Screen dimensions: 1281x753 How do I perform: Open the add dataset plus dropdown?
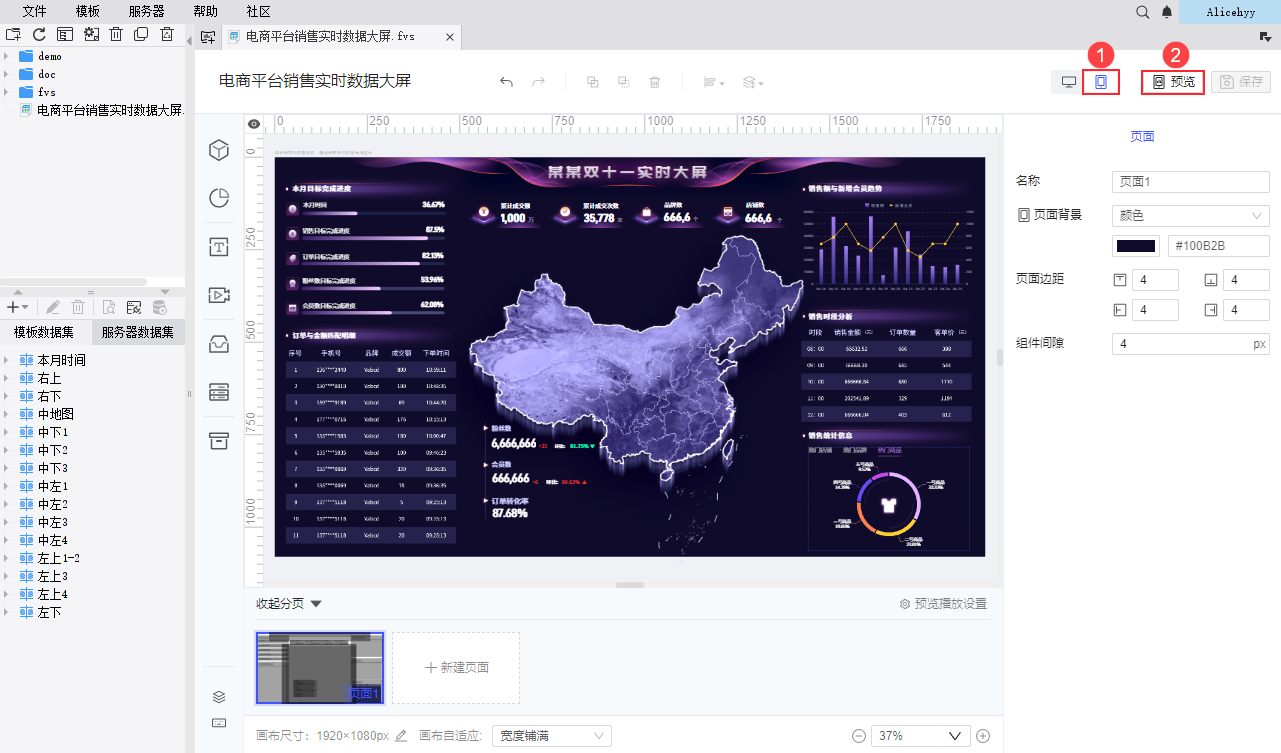click(17, 307)
